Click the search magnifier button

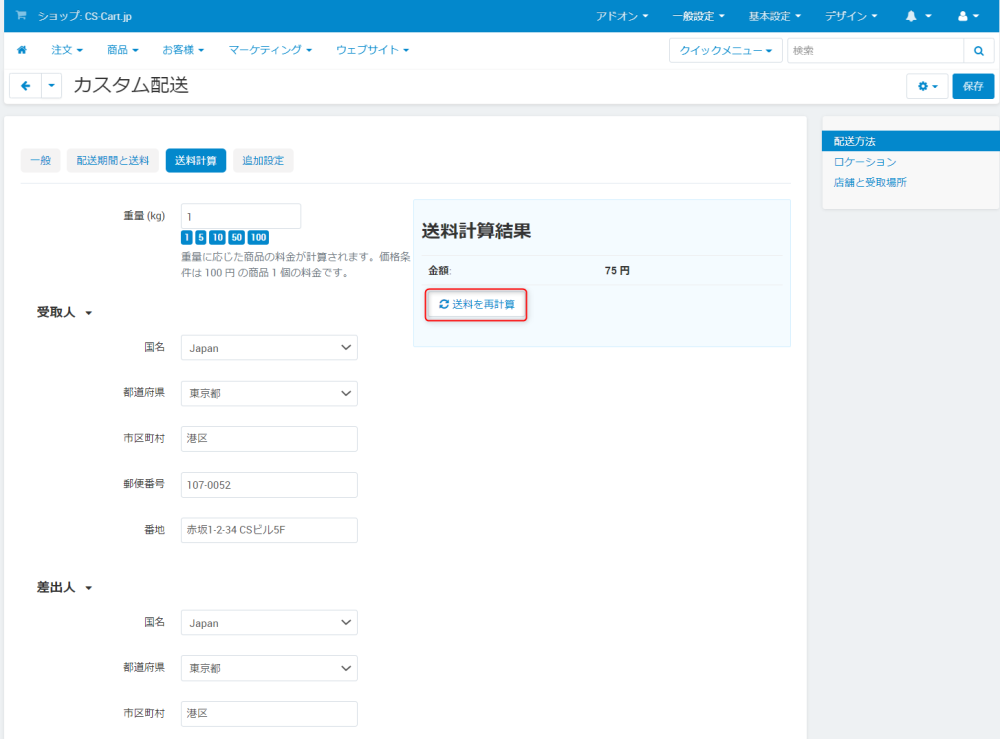pos(978,50)
